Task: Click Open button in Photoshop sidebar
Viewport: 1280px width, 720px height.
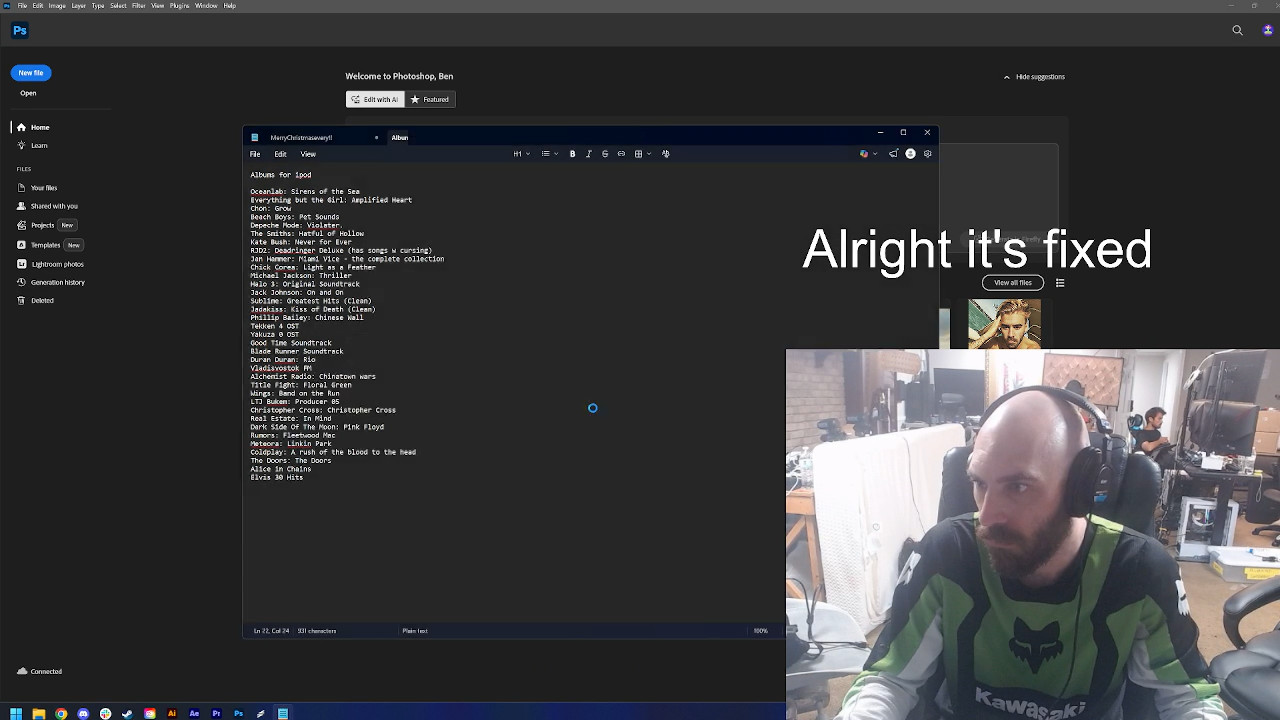Action: [28, 93]
